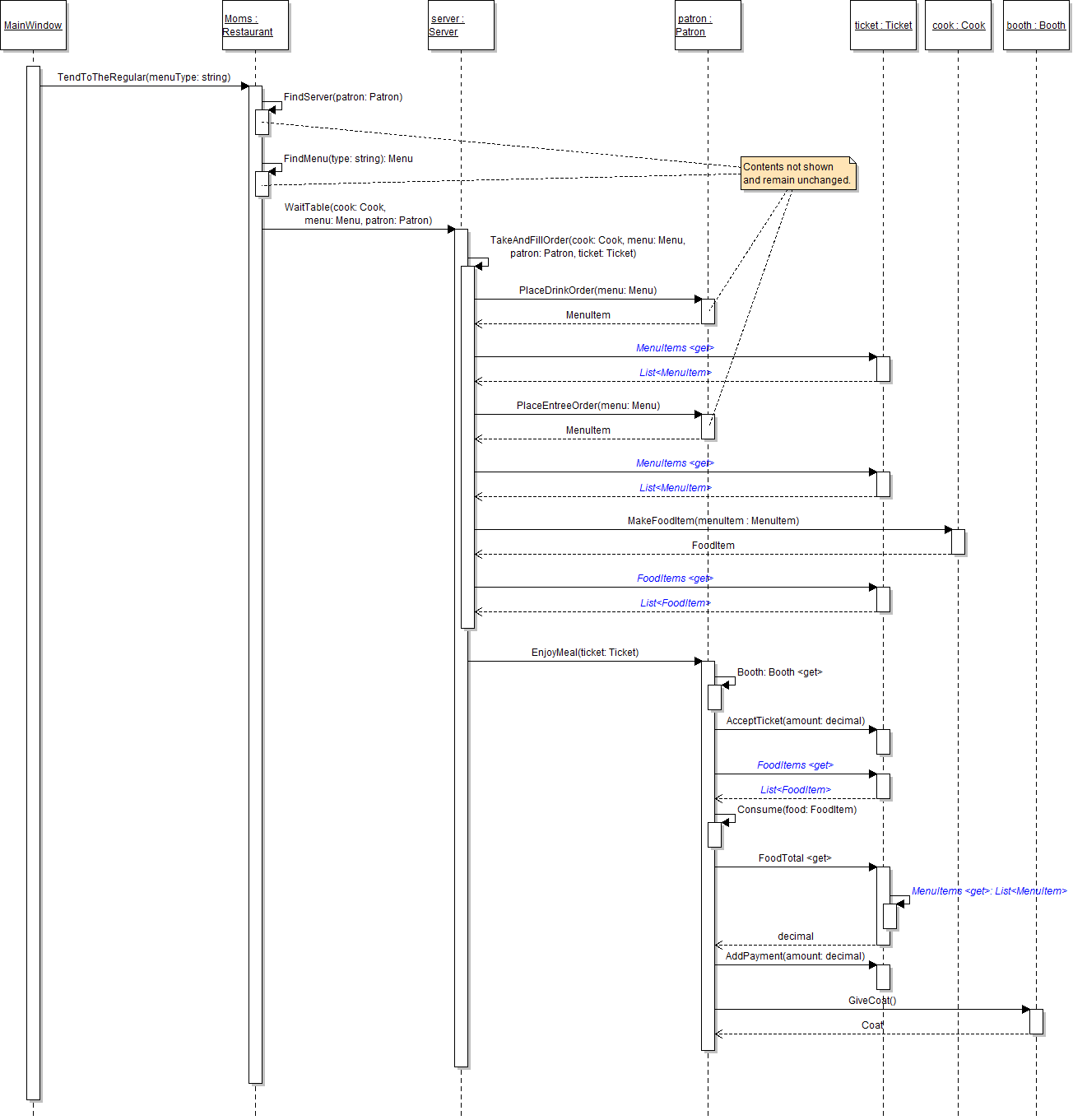Select the EnjoyMeal(ticket: Ticket) message label
The width and height of the screenshot is (1073, 1120).
point(584,653)
